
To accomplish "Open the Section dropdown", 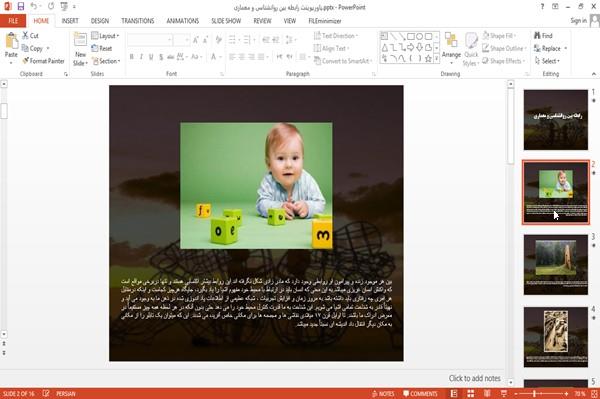I will coord(106,61).
